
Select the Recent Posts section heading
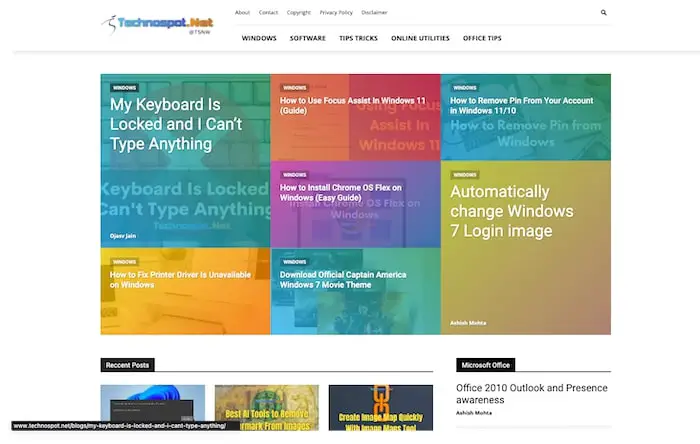127,365
